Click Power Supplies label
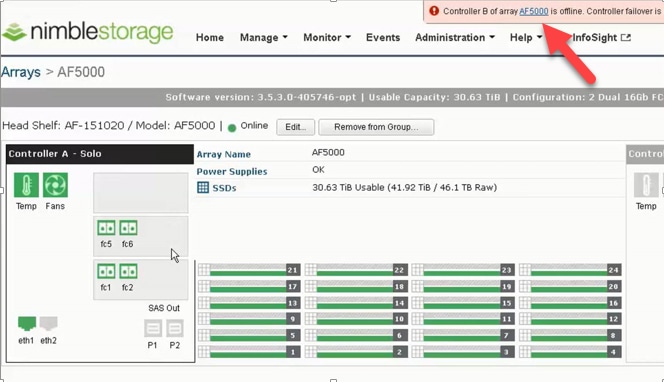The height and width of the screenshot is (382, 664). [x=232, y=172]
